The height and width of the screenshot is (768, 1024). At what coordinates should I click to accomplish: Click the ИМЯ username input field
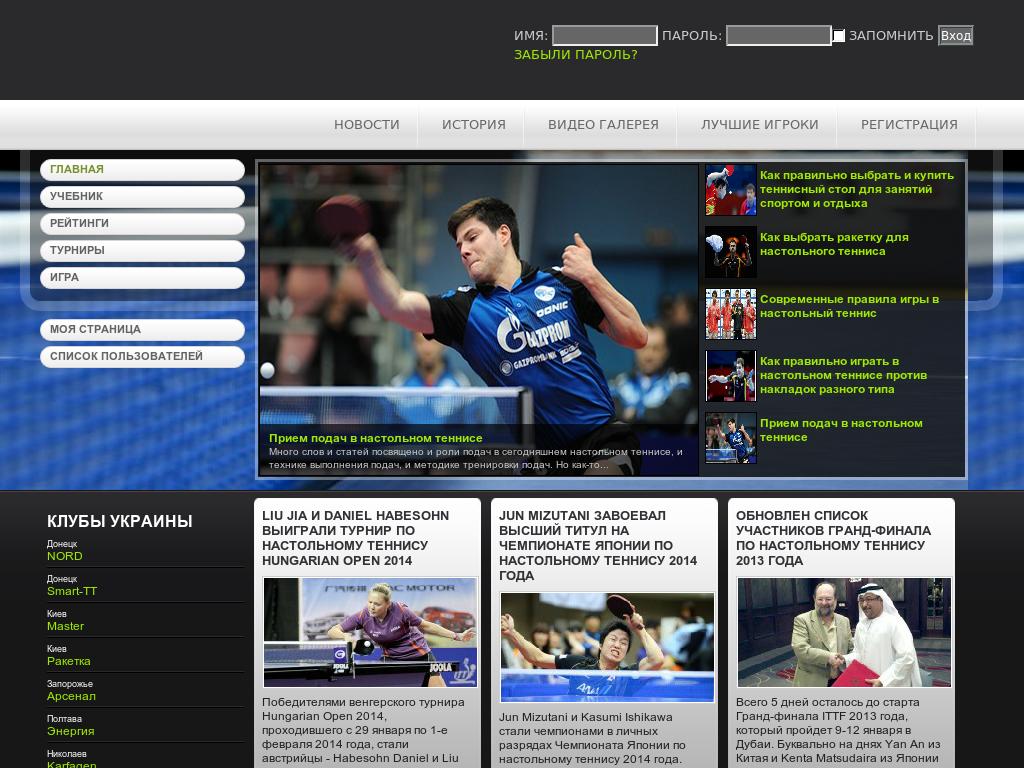tap(605, 35)
